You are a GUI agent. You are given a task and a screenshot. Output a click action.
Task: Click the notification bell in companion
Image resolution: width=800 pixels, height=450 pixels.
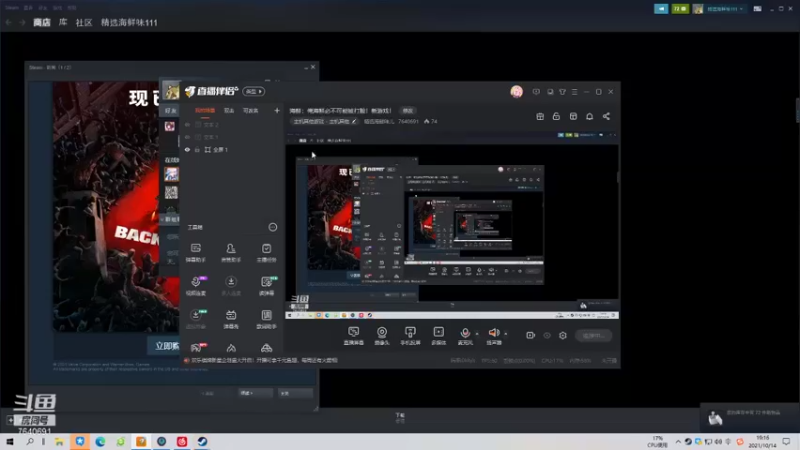pos(589,116)
